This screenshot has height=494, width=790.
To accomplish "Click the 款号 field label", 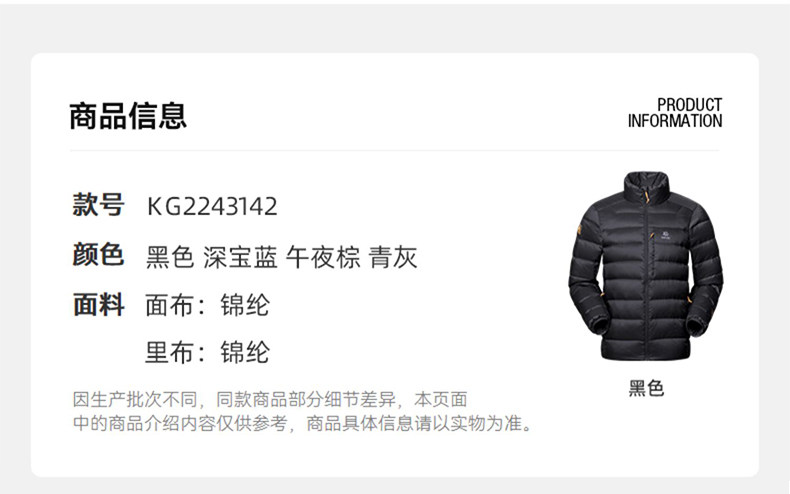I will pyautogui.click(x=98, y=205).
